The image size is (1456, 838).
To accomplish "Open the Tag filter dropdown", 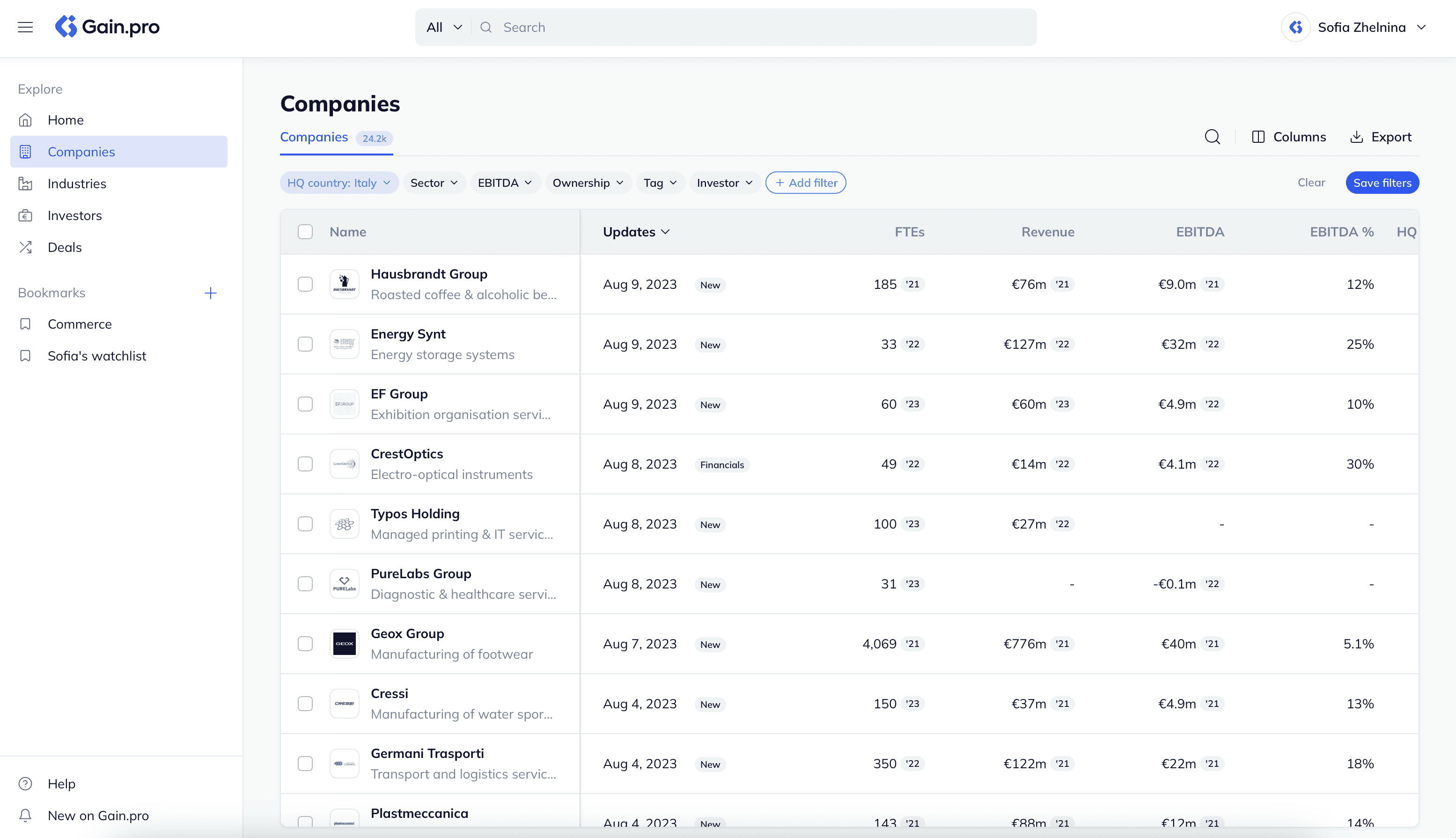I will coord(660,183).
